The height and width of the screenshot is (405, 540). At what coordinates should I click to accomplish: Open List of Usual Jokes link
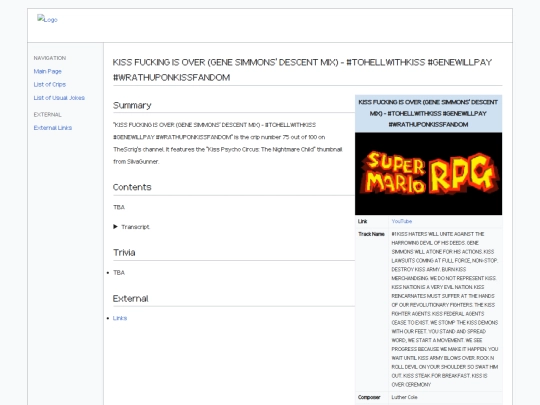59,98
